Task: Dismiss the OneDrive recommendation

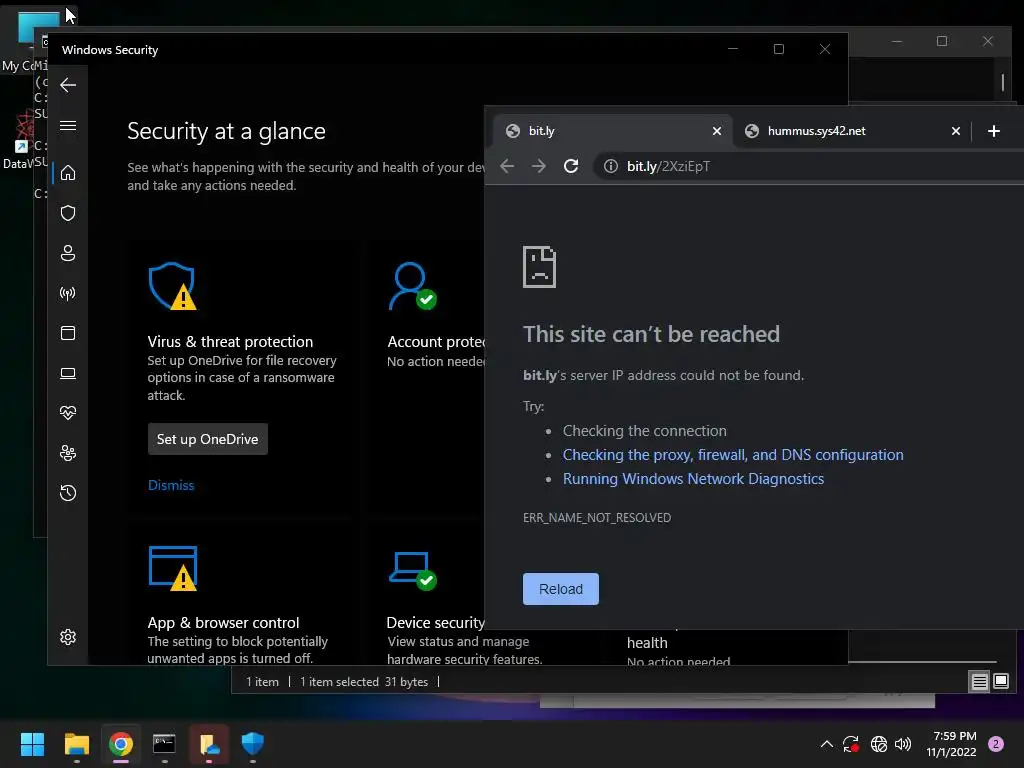Action: tap(171, 485)
